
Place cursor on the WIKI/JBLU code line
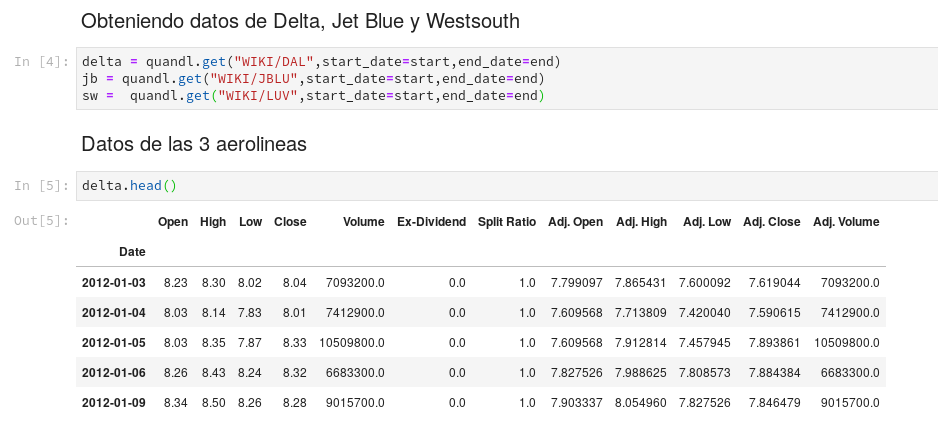coord(312,78)
